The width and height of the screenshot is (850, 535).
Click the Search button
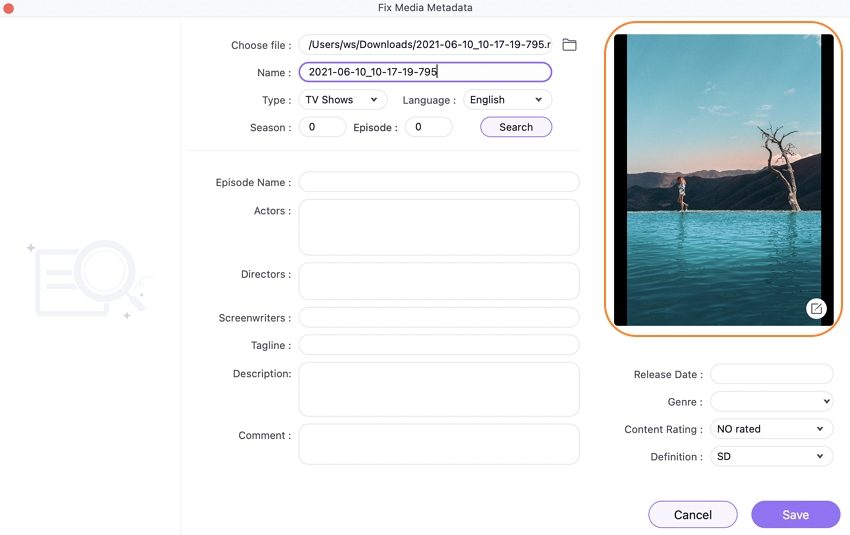pos(516,127)
